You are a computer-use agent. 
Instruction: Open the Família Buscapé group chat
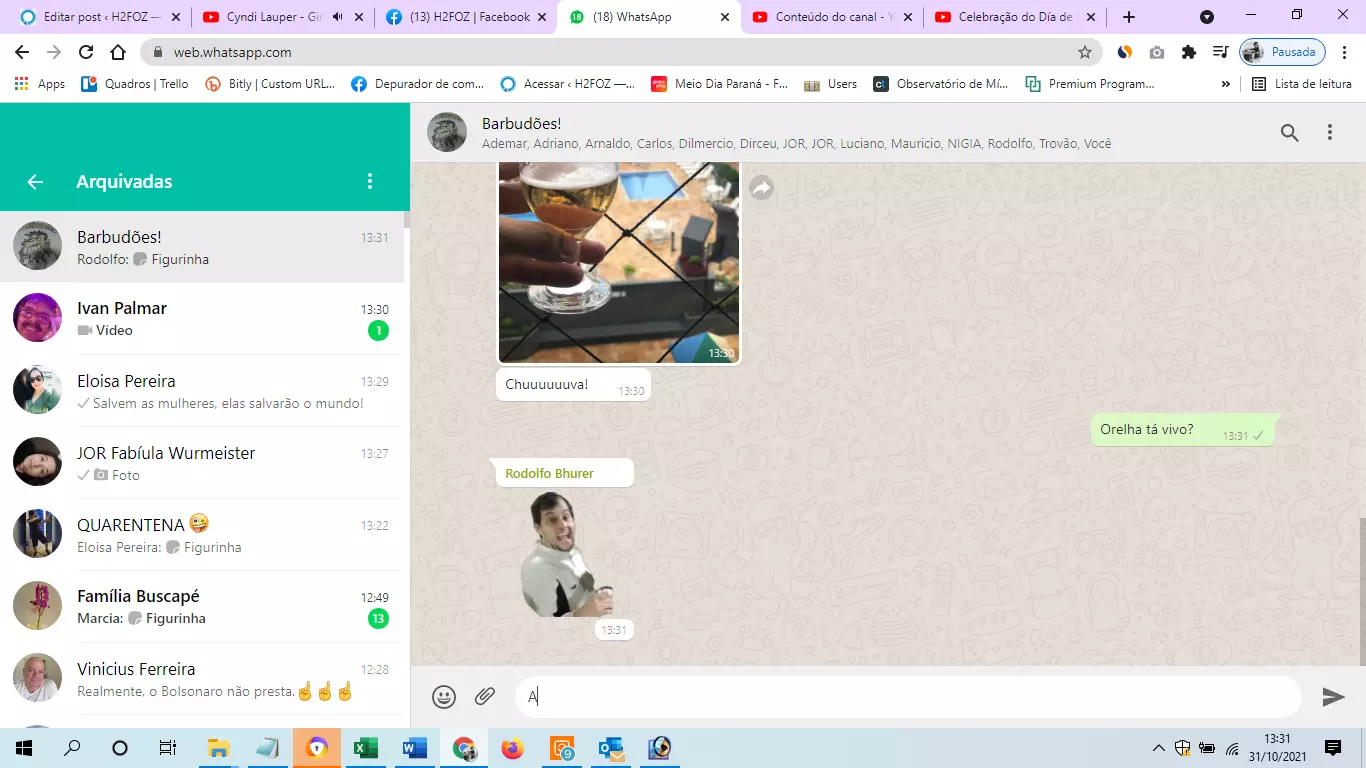pos(205,606)
